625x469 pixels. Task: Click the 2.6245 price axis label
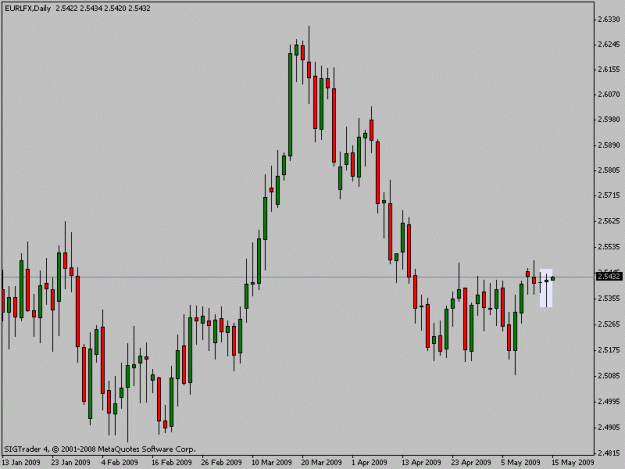[609, 44]
